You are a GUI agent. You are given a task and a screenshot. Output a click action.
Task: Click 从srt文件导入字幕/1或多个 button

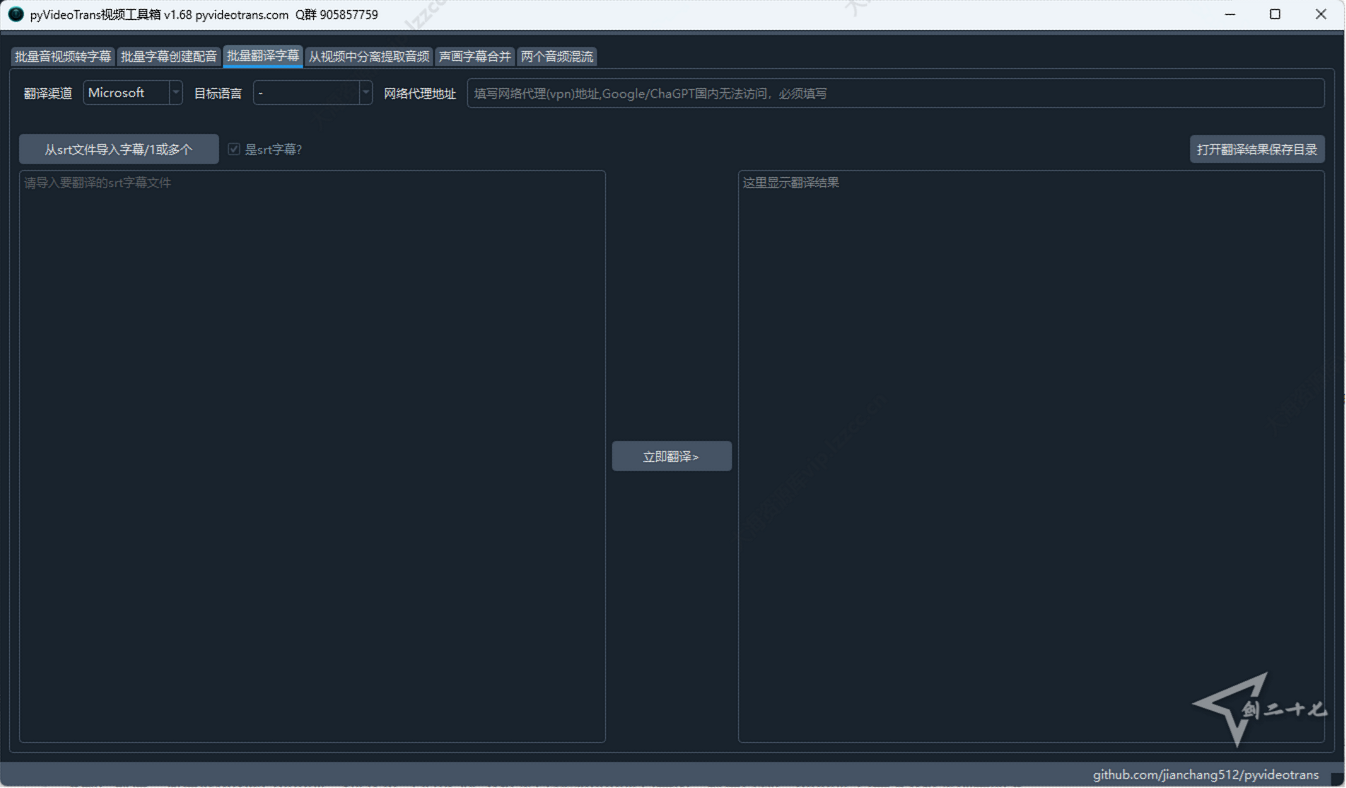119,149
